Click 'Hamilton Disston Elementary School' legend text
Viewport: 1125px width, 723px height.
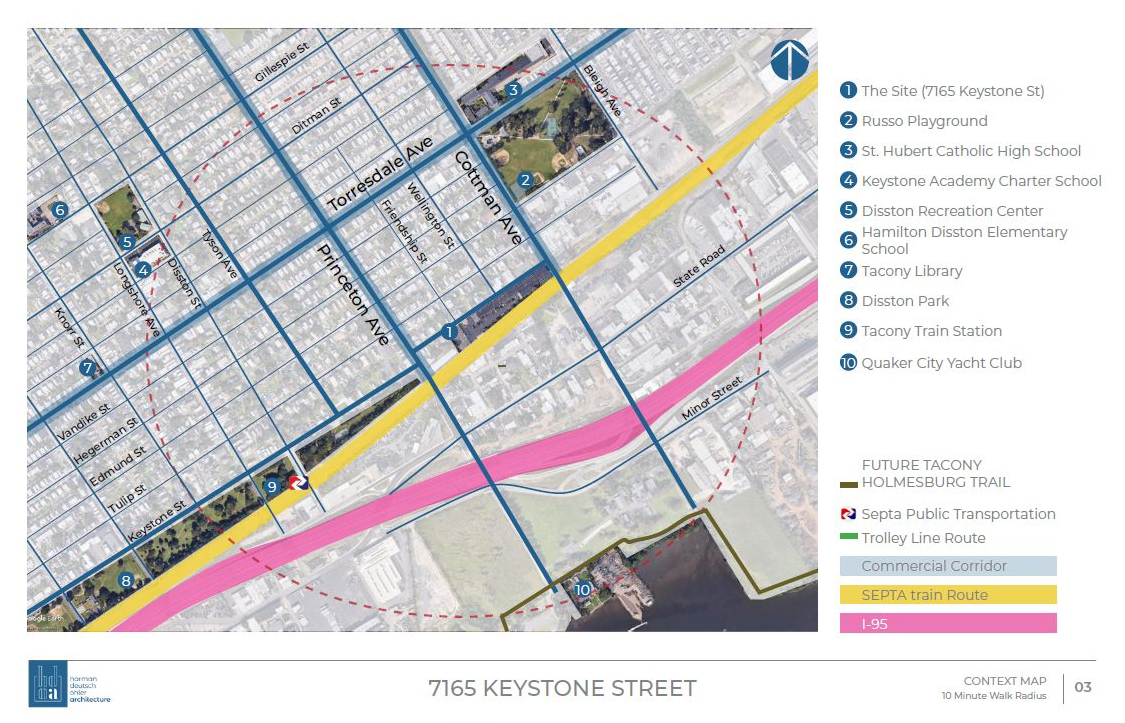point(964,240)
